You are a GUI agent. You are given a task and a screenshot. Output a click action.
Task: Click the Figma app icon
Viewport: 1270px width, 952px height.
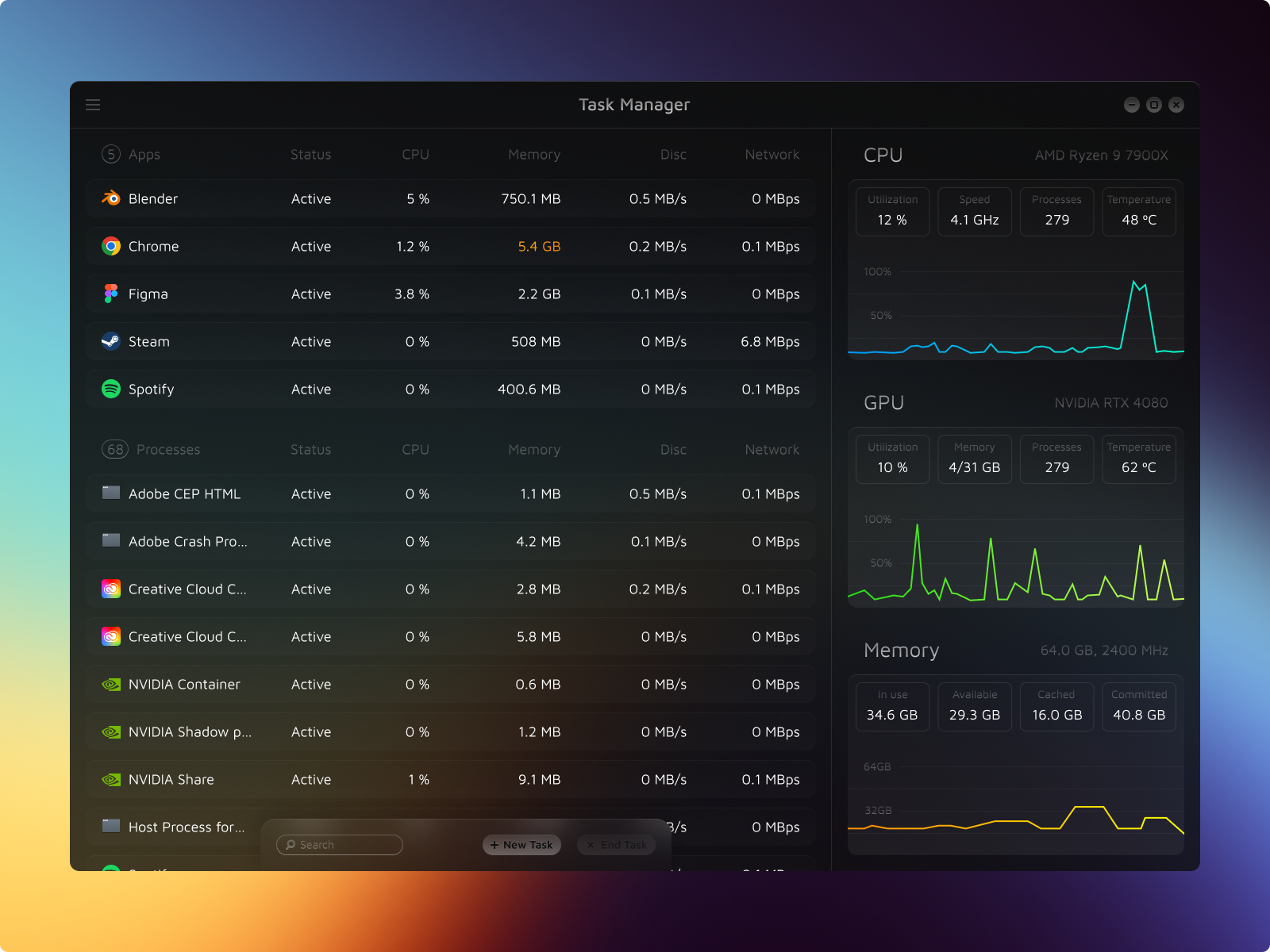pos(111,294)
